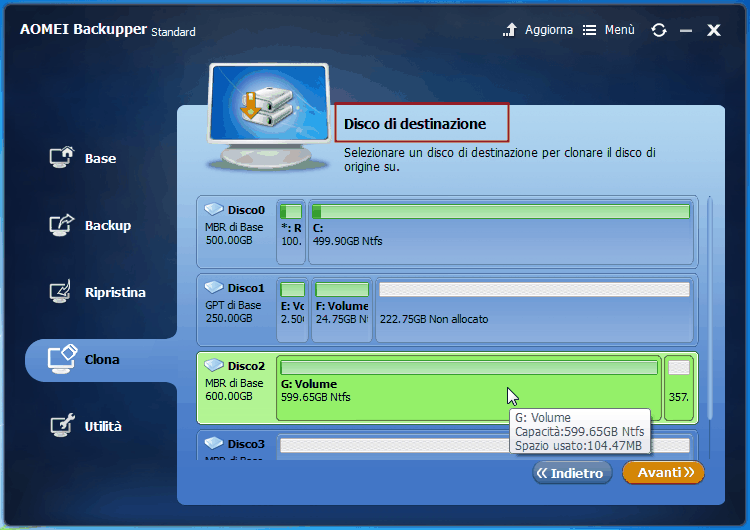Open the Backup section icon

pyautogui.click(x=62, y=225)
